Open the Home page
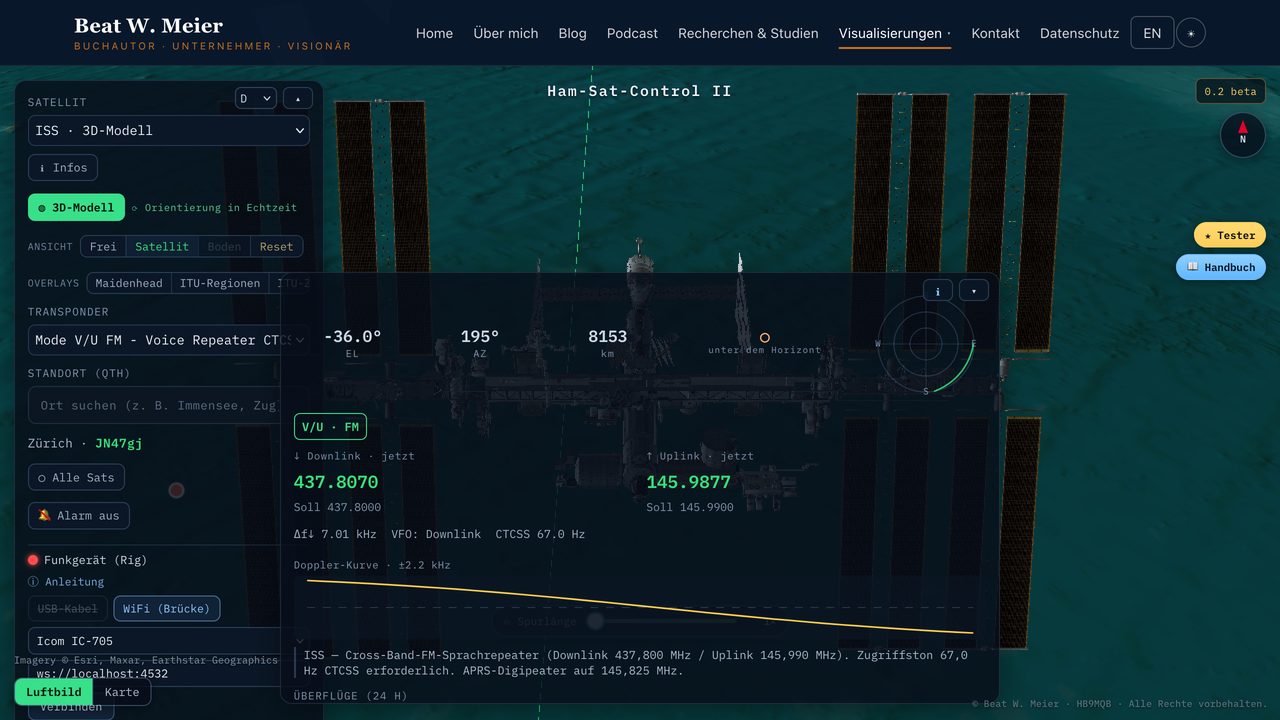1280x720 pixels. pos(434,33)
